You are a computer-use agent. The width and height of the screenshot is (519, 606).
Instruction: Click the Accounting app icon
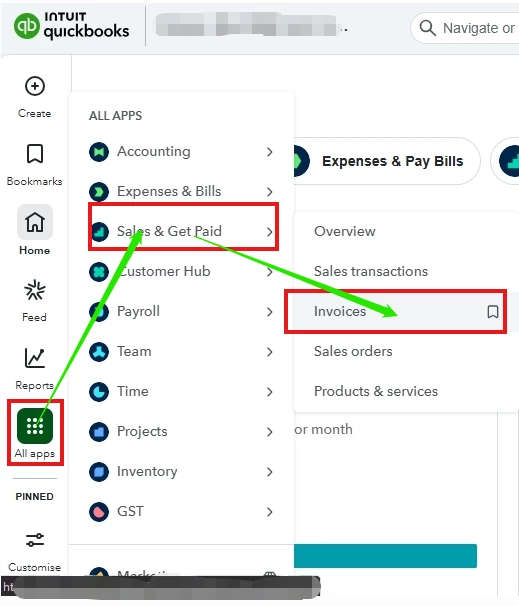pos(99,152)
